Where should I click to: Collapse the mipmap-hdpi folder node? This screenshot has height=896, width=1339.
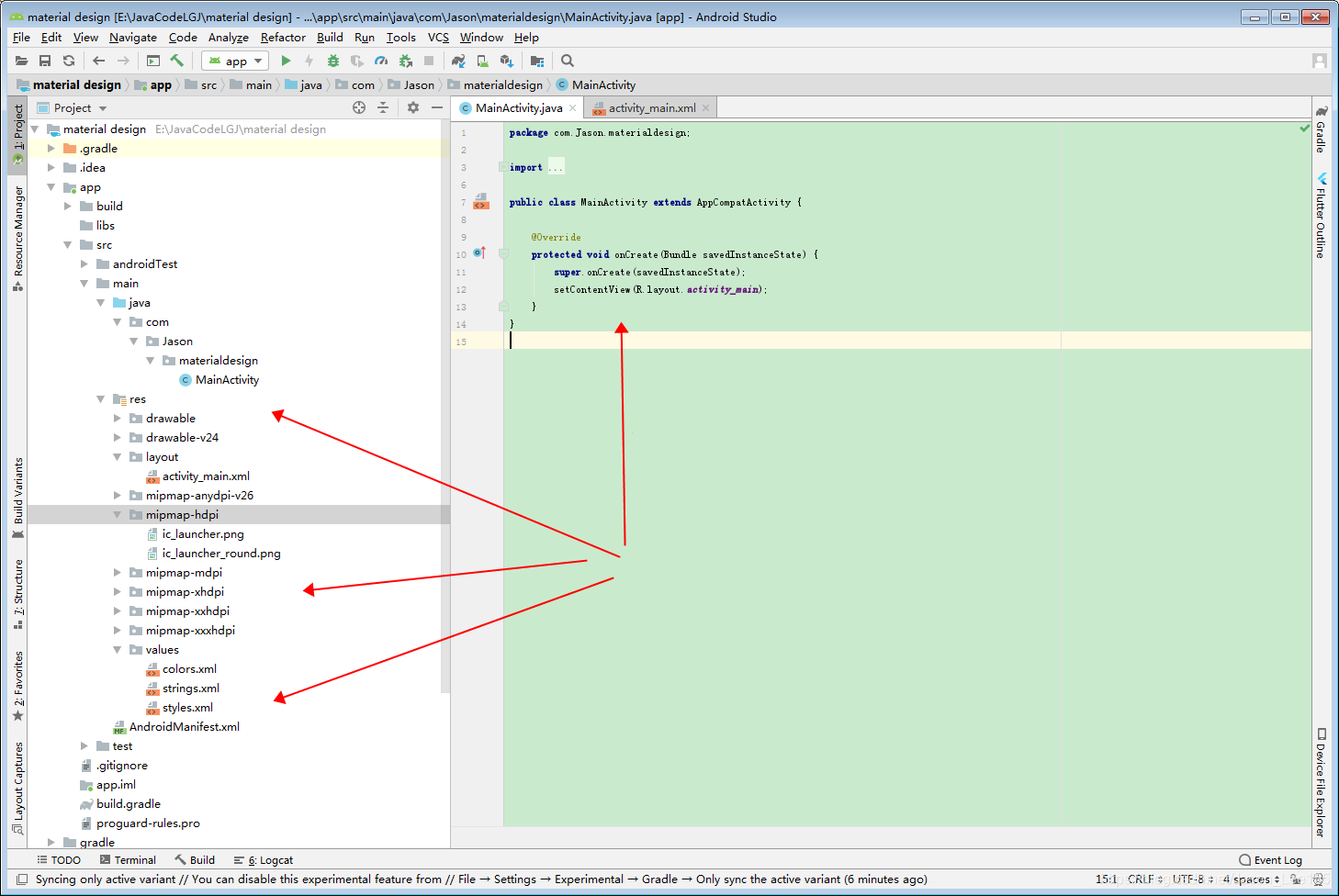pyautogui.click(x=118, y=515)
